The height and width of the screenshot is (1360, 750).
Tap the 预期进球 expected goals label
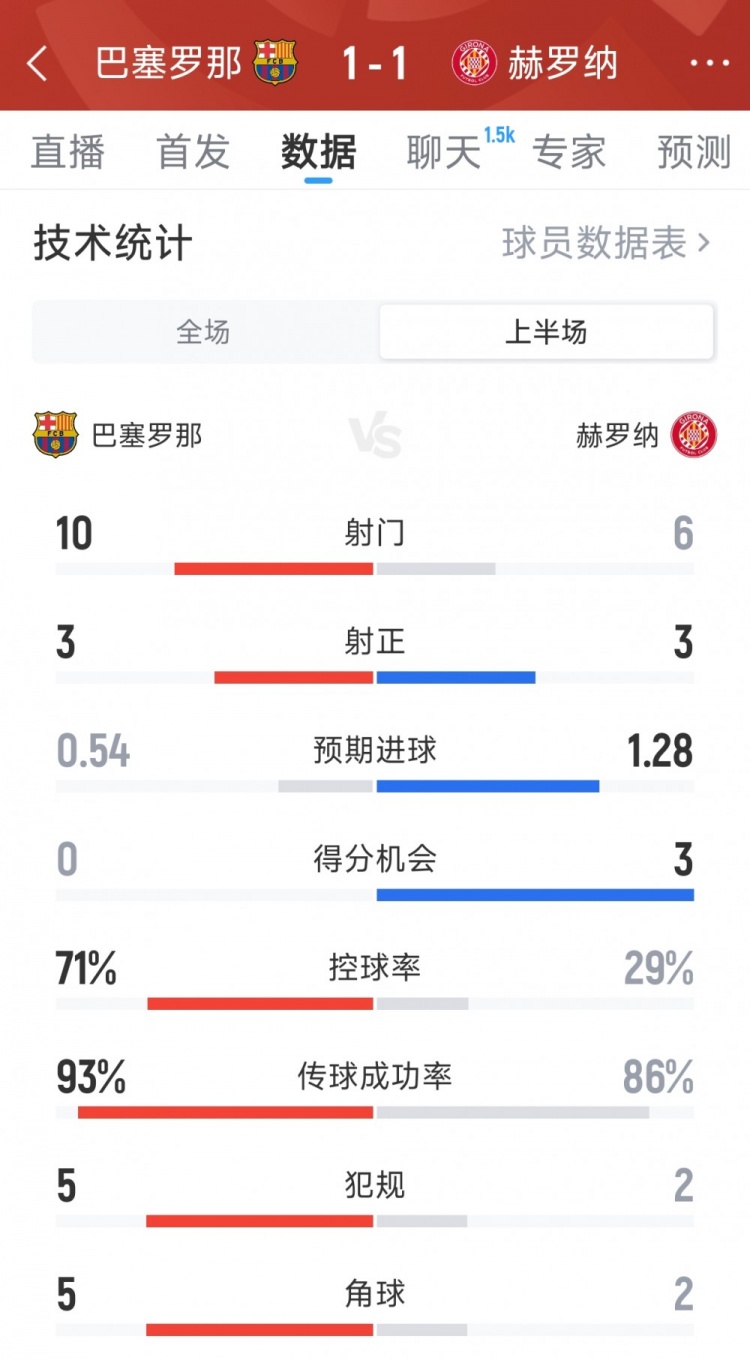(x=375, y=750)
